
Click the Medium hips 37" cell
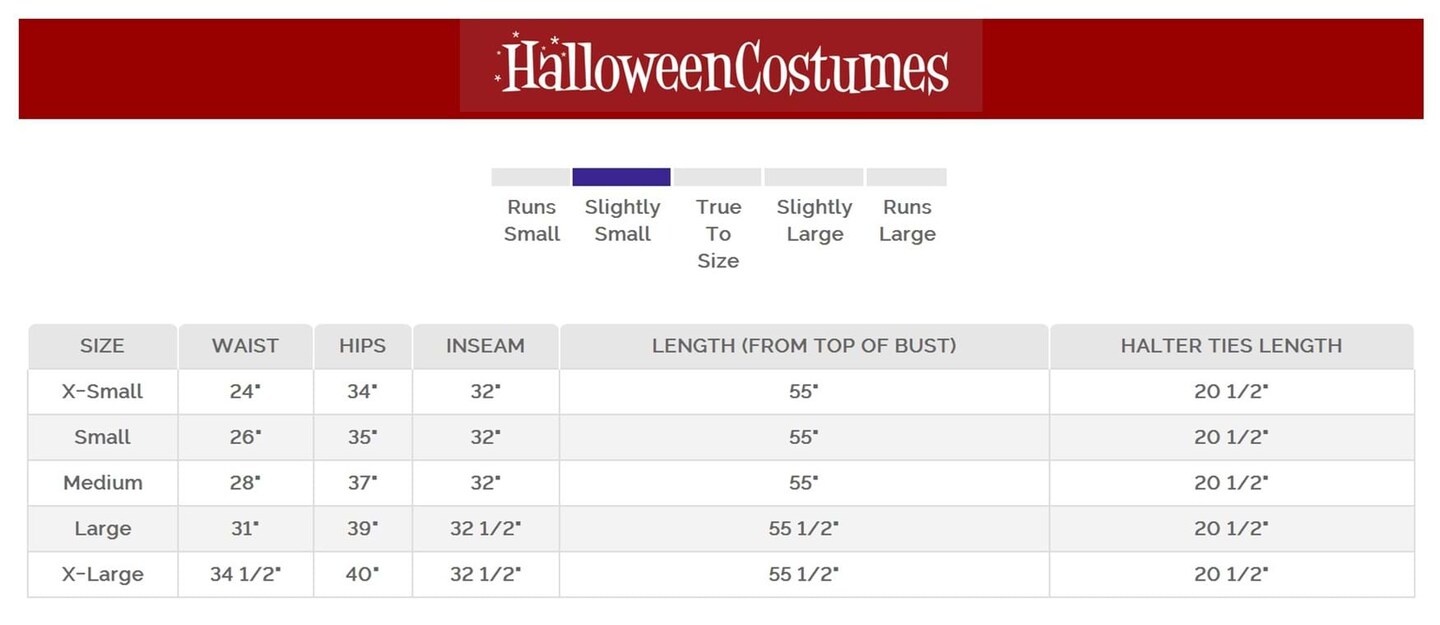tap(362, 483)
